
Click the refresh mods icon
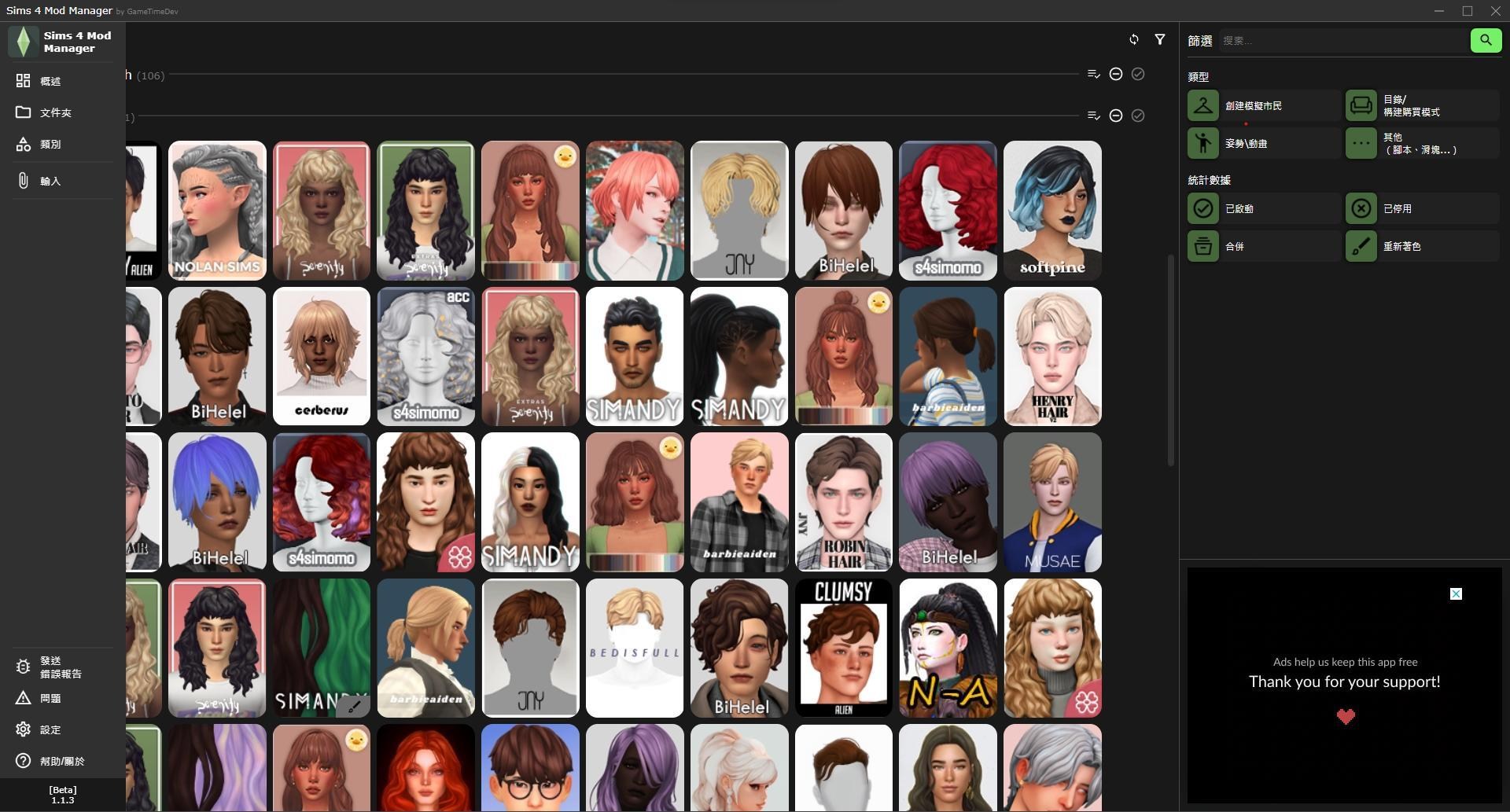(1134, 39)
